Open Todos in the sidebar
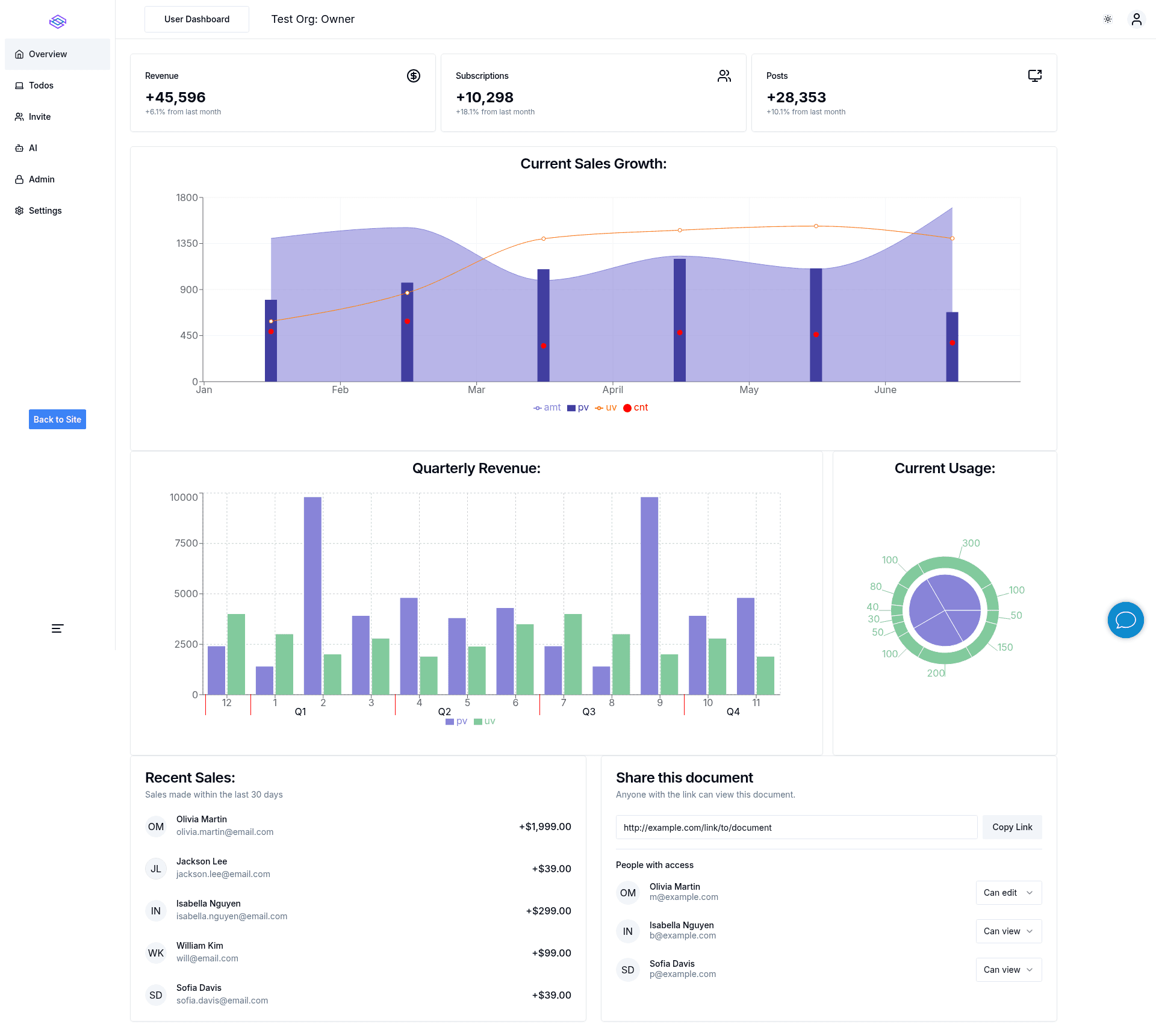This screenshot has width=1156, height=1036. click(x=57, y=85)
